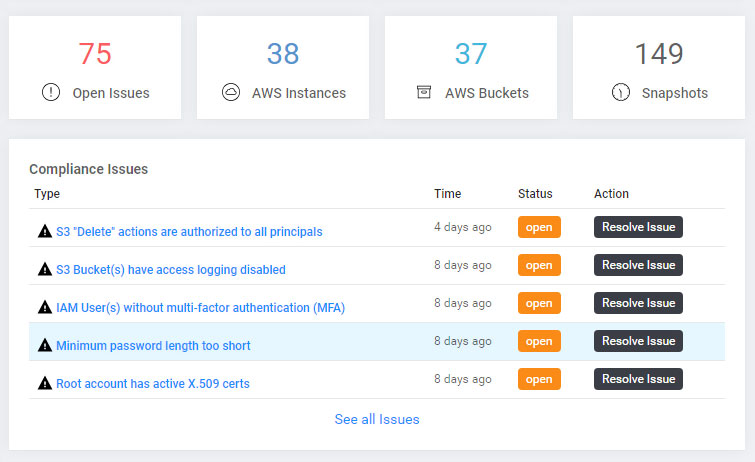The height and width of the screenshot is (462, 755).
Task: Resolve Issue for S3 Bucket(s) access logging row
Action: coord(638,265)
